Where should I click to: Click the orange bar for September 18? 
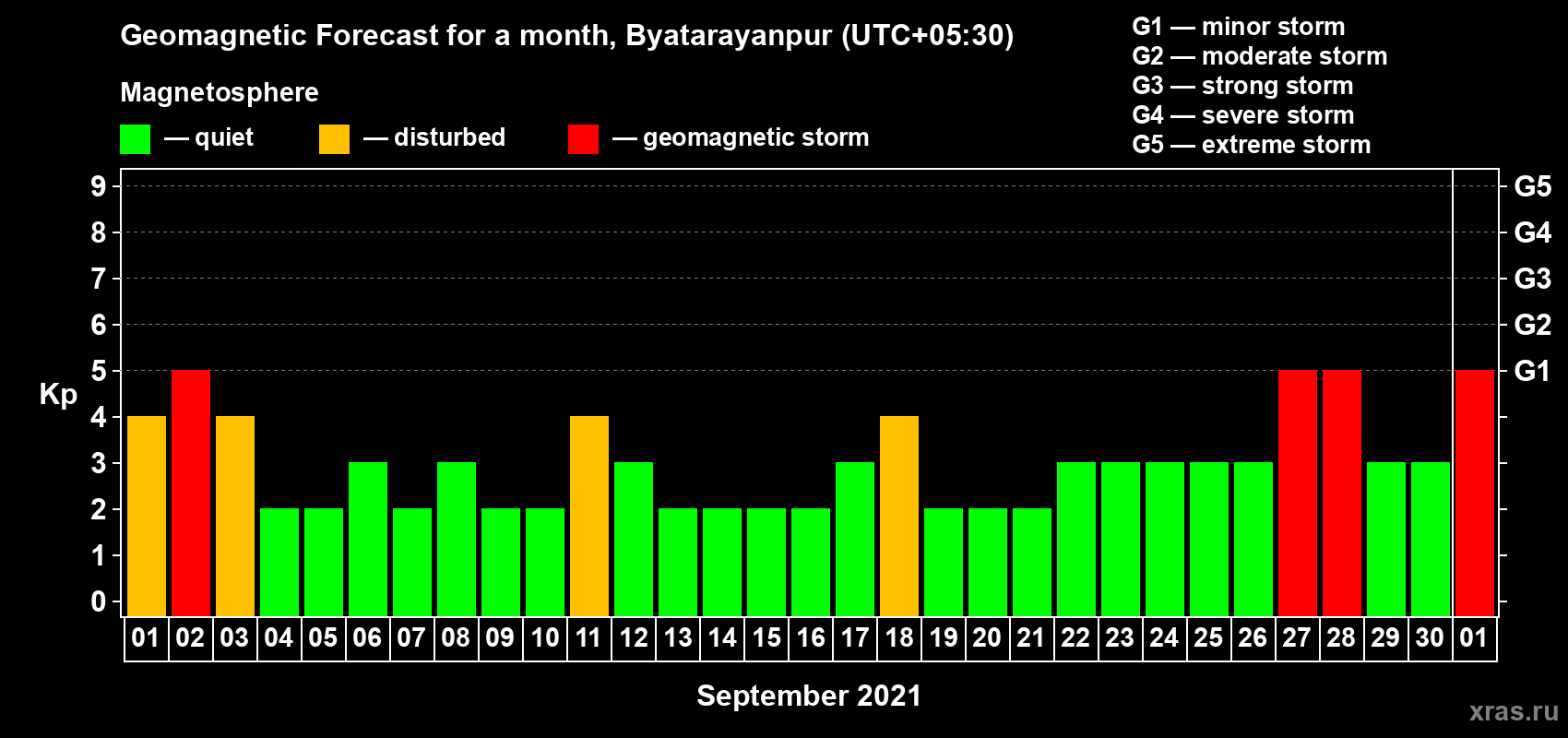(899, 517)
